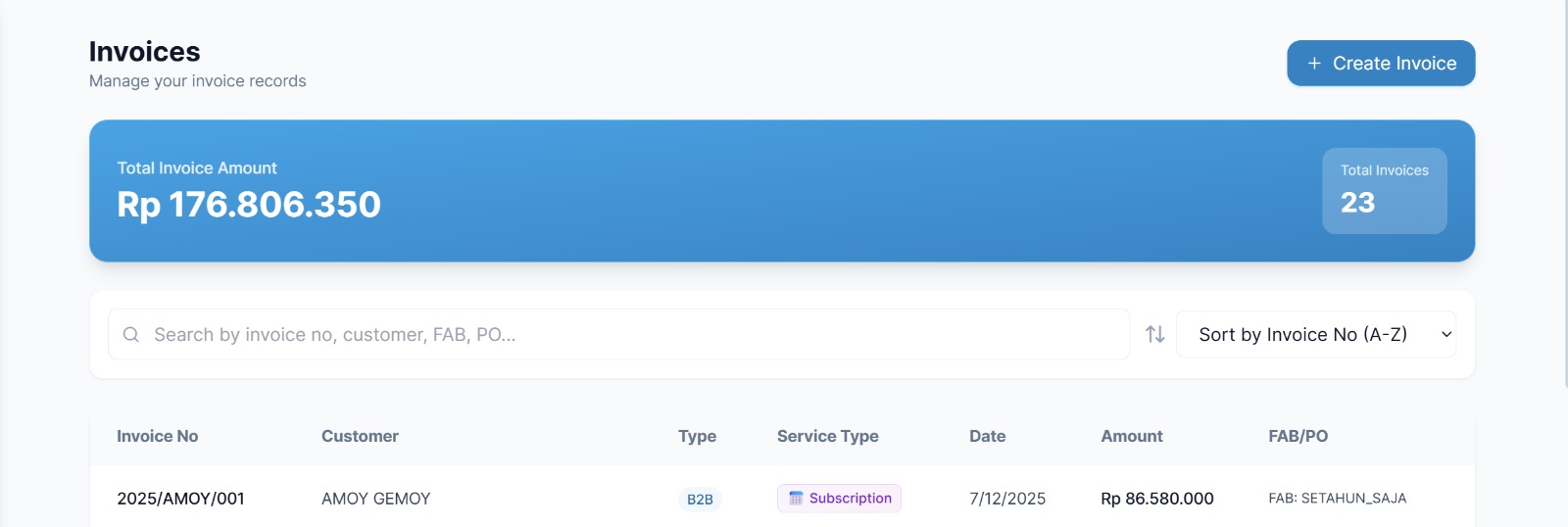The height and width of the screenshot is (527, 1568).
Task: Click the page vertical scrollbar
Action: click(x=1565, y=193)
